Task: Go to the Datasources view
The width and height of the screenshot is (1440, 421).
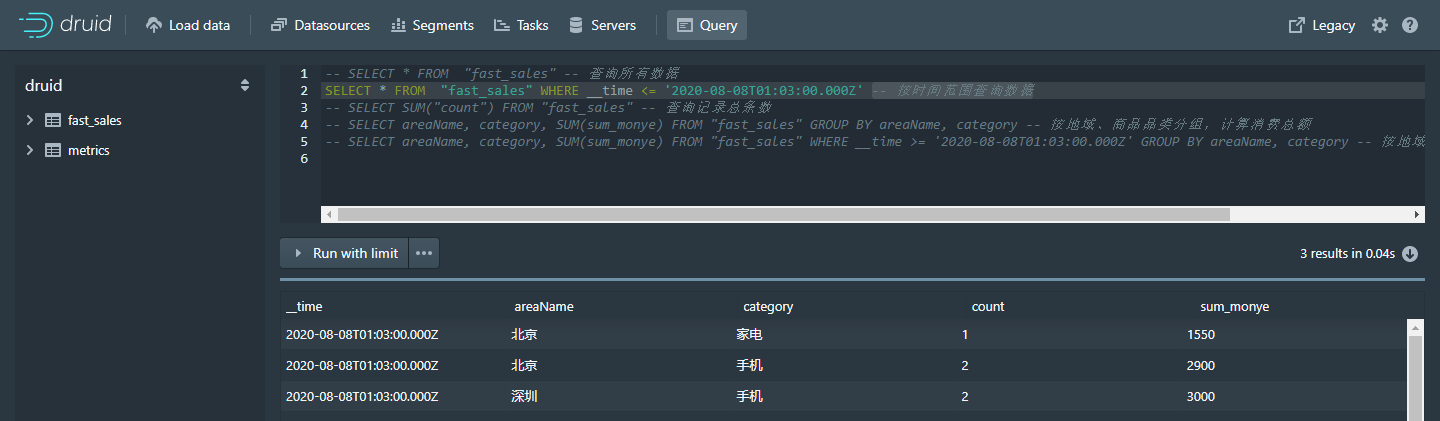Action: pos(320,25)
